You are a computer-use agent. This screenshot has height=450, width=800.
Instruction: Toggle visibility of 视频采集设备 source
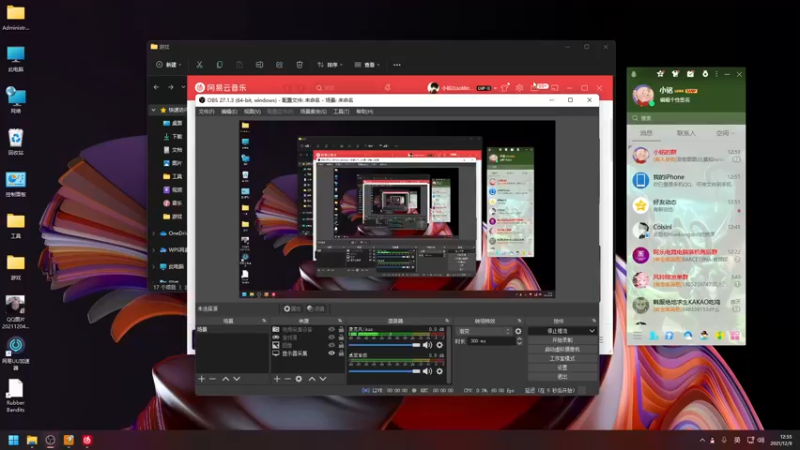coord(332,330)
